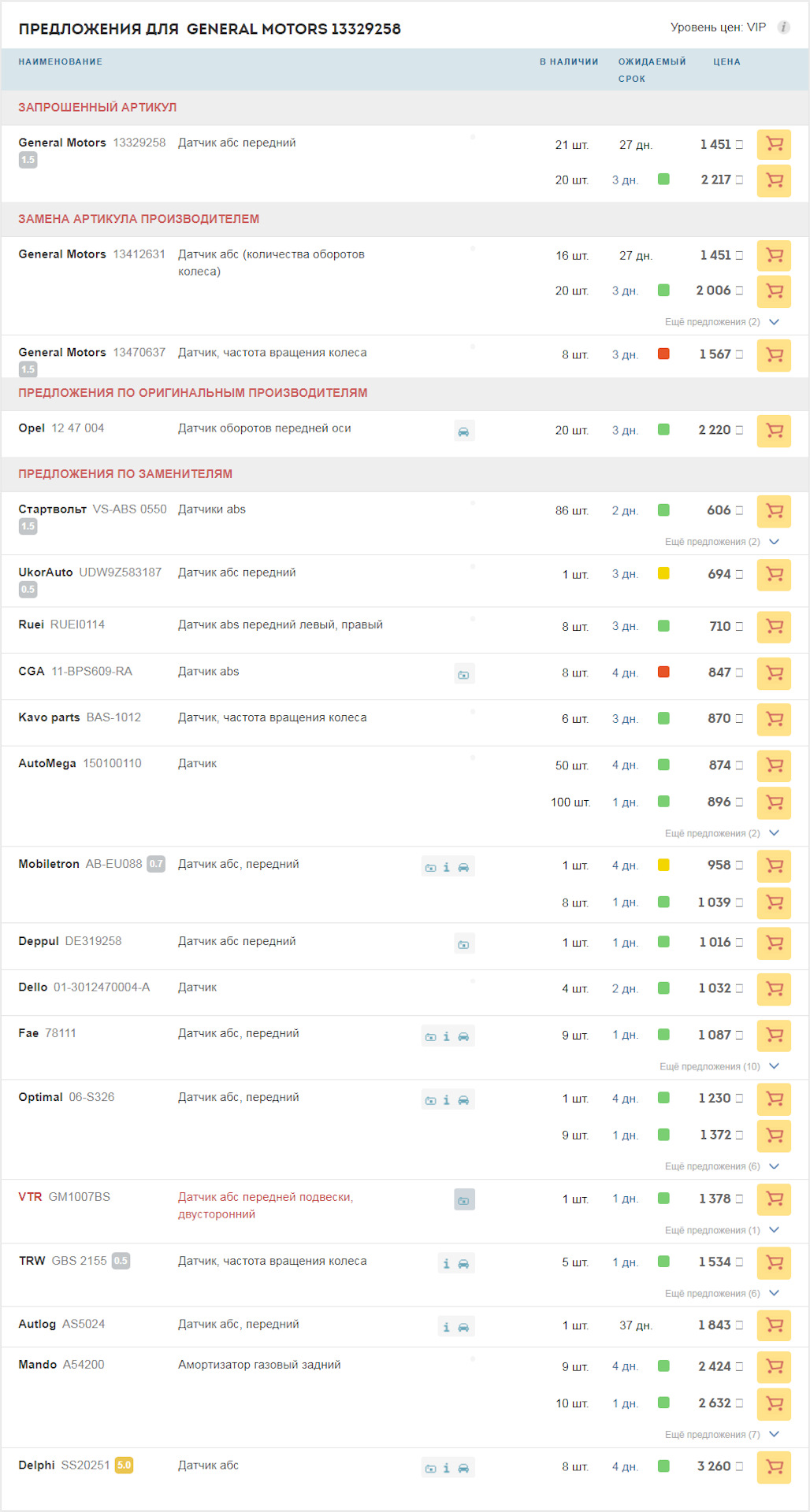Click red status square for General Motors 13470637
This screenshot has width=810, height=1512.
click(x=663, y=354)
